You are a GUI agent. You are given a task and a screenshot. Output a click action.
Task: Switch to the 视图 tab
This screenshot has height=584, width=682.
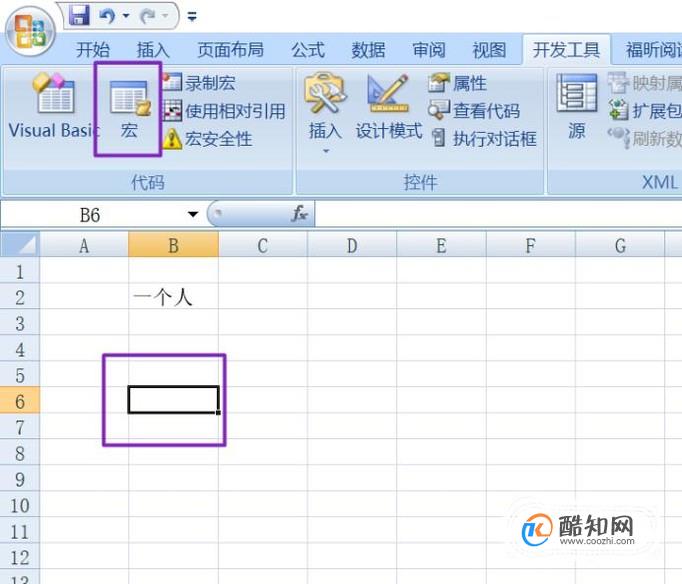[489, 50]
